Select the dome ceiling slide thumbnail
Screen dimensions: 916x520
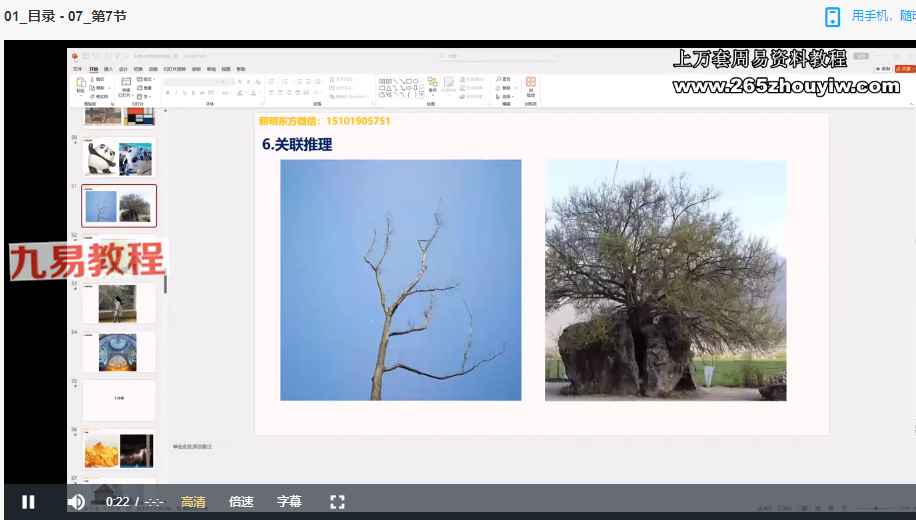pyautogui.click(x=118, y=352)
